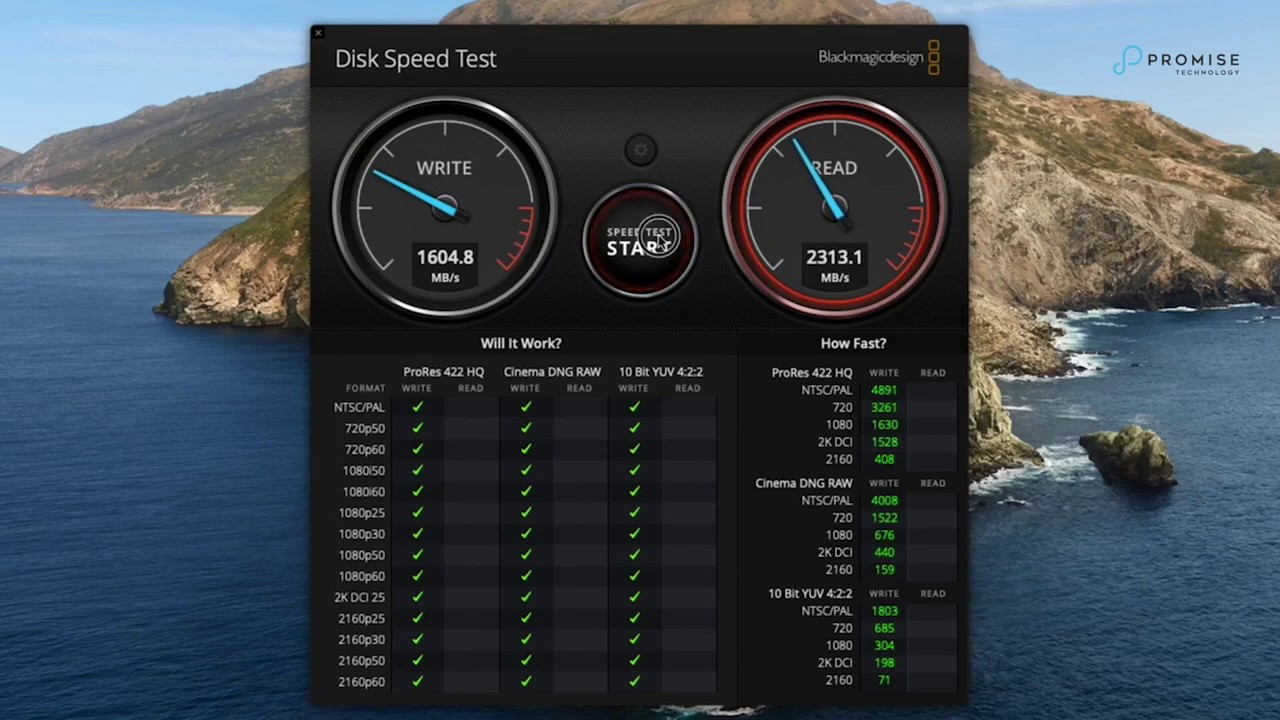Click 2160p60 Cinema DNG RAW write checkmark
This screenshot has height=720, width=1280.
click(525, 682)
